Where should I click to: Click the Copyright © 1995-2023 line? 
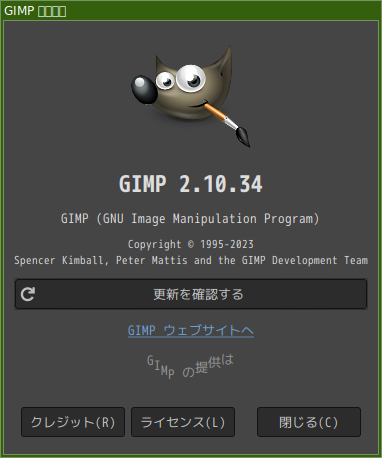click(191, 244)
